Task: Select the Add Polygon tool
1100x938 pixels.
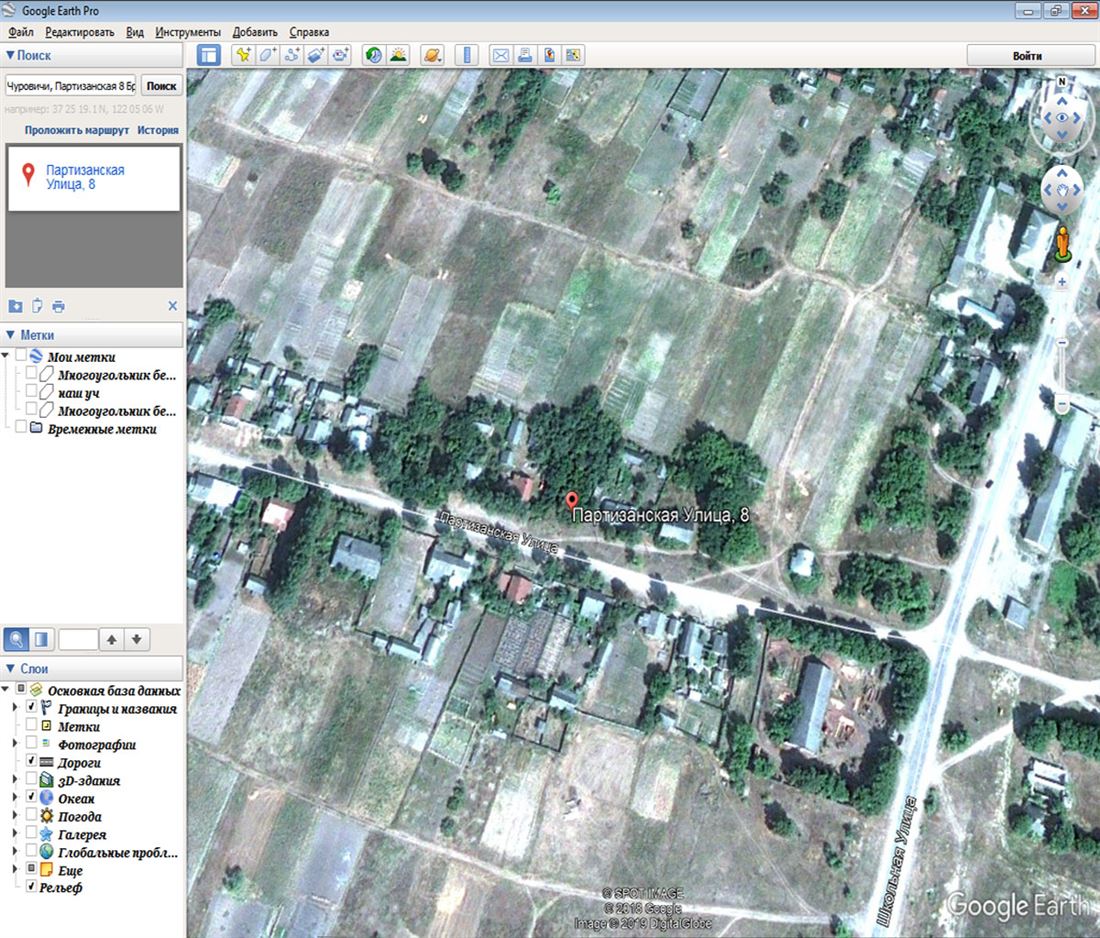Action: click(x=267, y=55)
